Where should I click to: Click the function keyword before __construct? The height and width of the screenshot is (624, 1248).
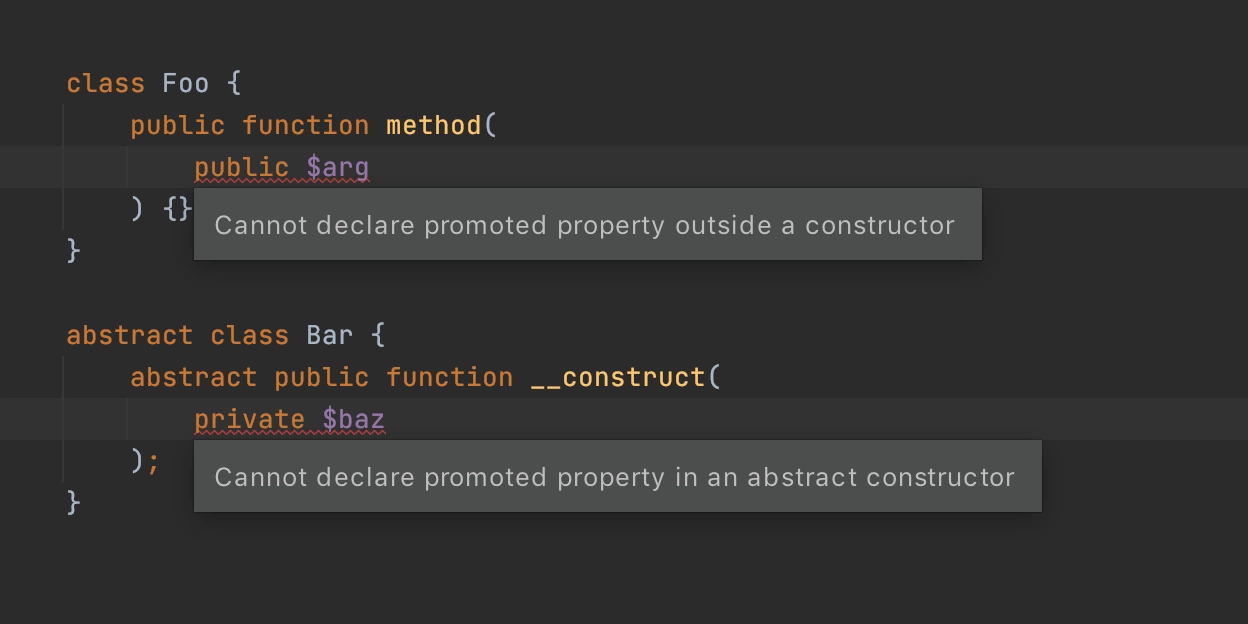pyautogui.click(x=450, y=377)
